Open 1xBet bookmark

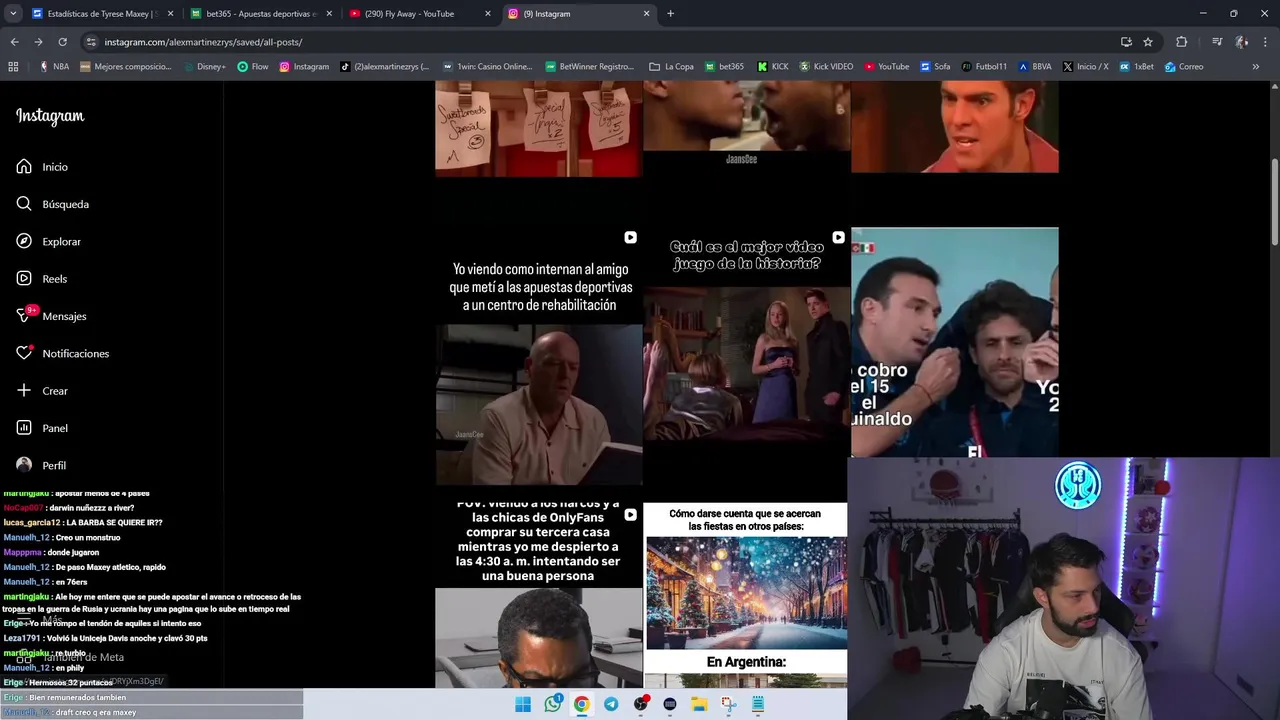coord(1137,67)
